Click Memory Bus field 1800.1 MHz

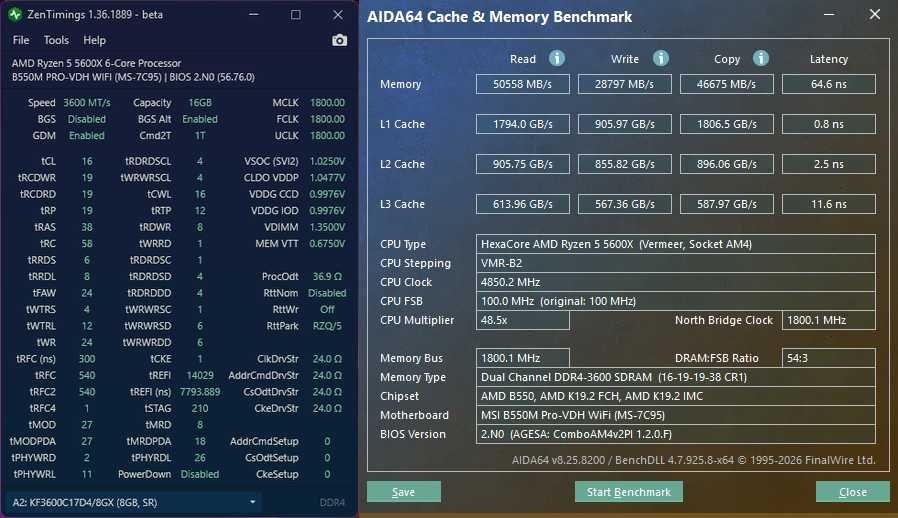coord(523,358)
